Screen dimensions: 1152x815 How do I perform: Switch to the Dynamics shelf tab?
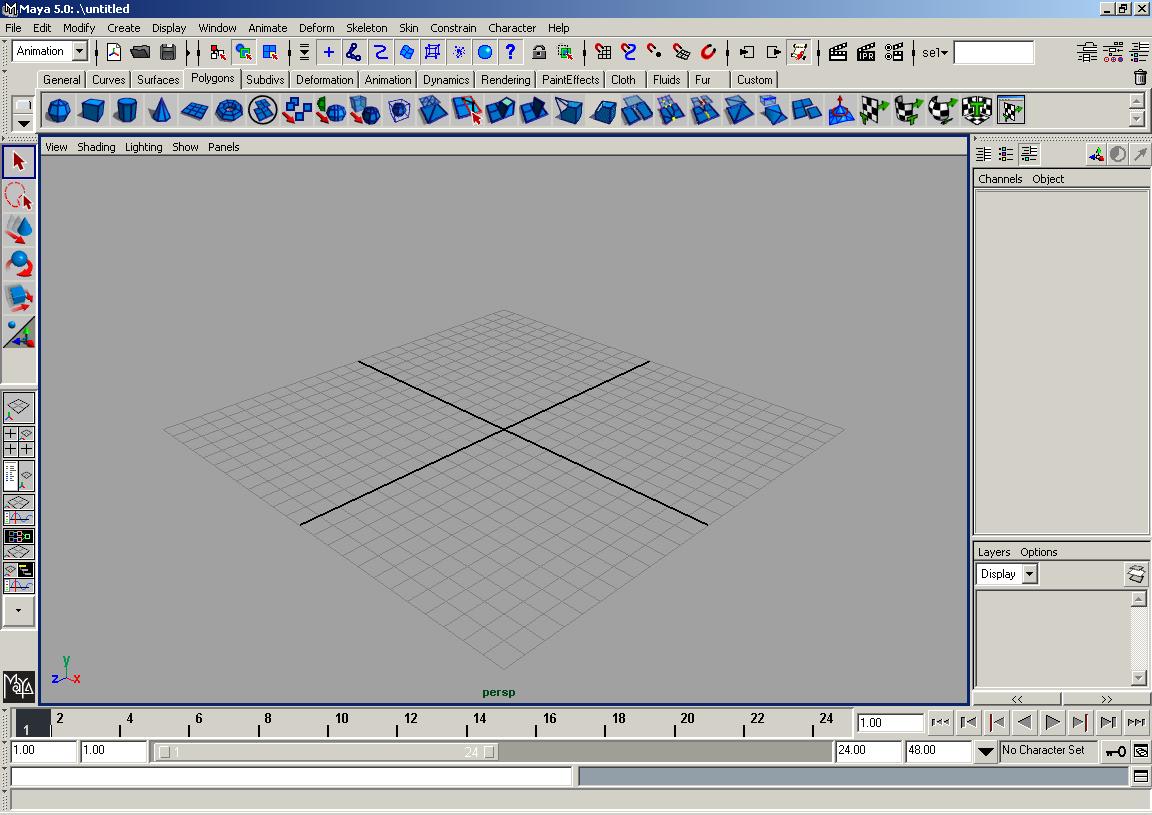pyautogui.click(x=446, y=79)
